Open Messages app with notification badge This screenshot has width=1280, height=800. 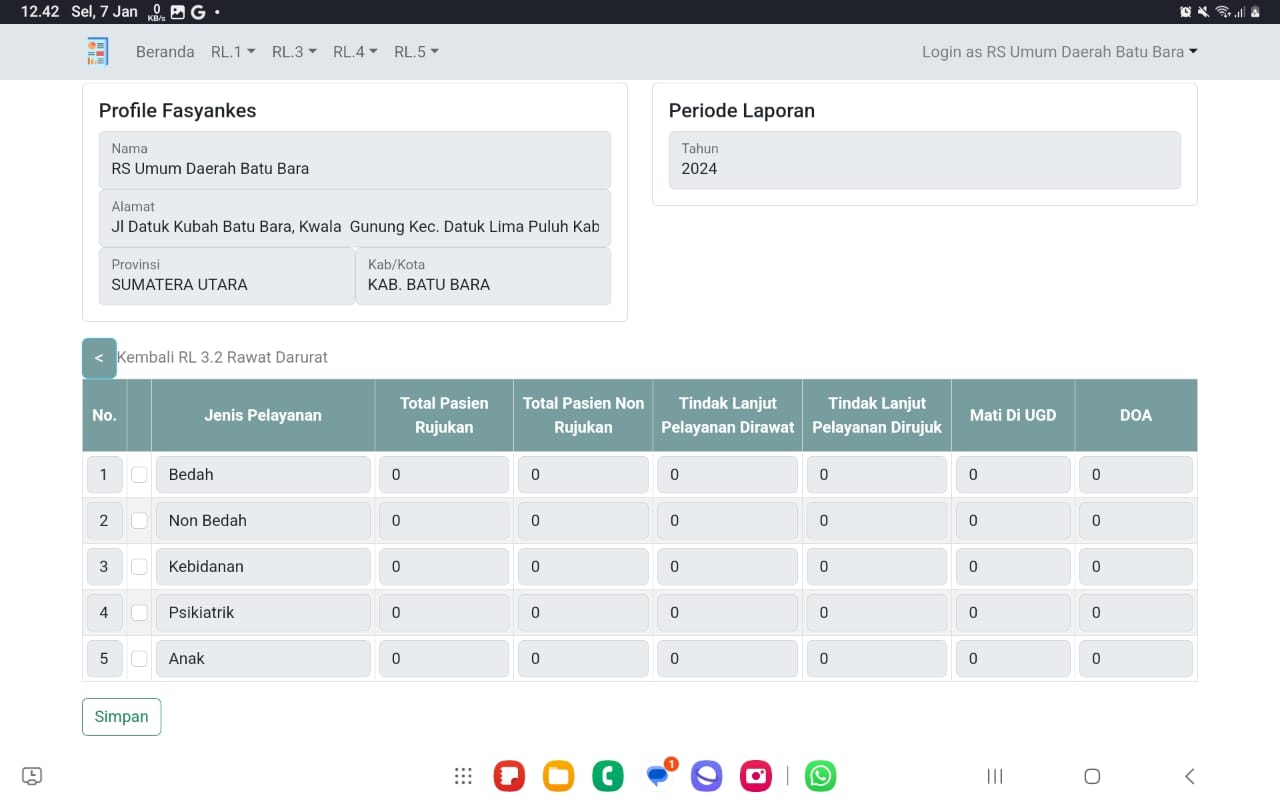[x=658, y=775]
